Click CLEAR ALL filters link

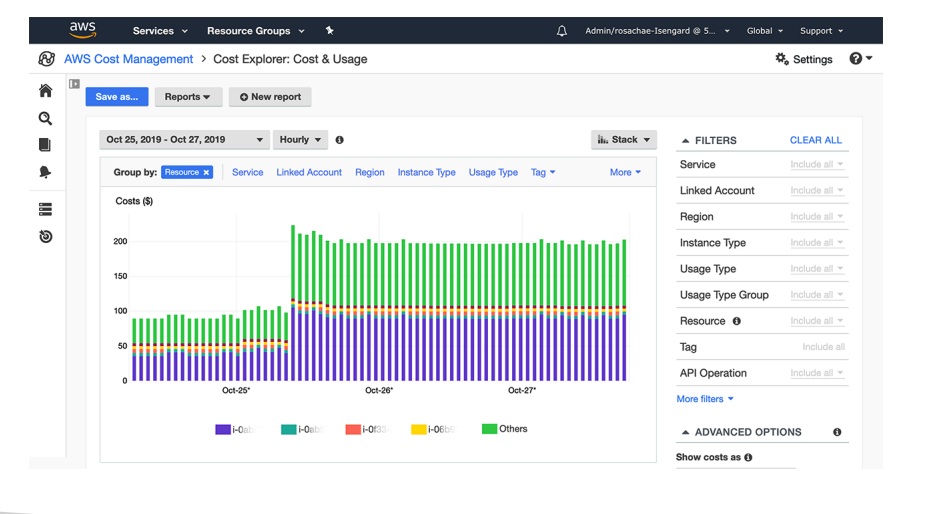click(815, 140)
